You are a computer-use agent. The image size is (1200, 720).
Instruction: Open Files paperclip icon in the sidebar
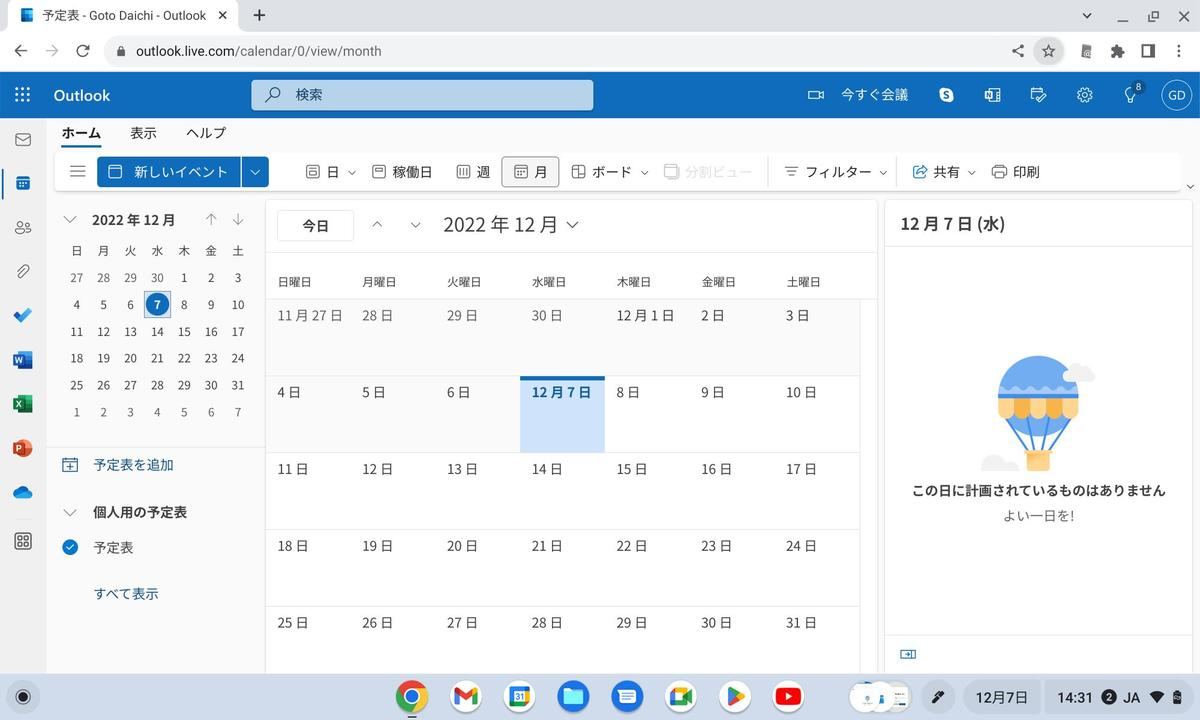(22, 271)
